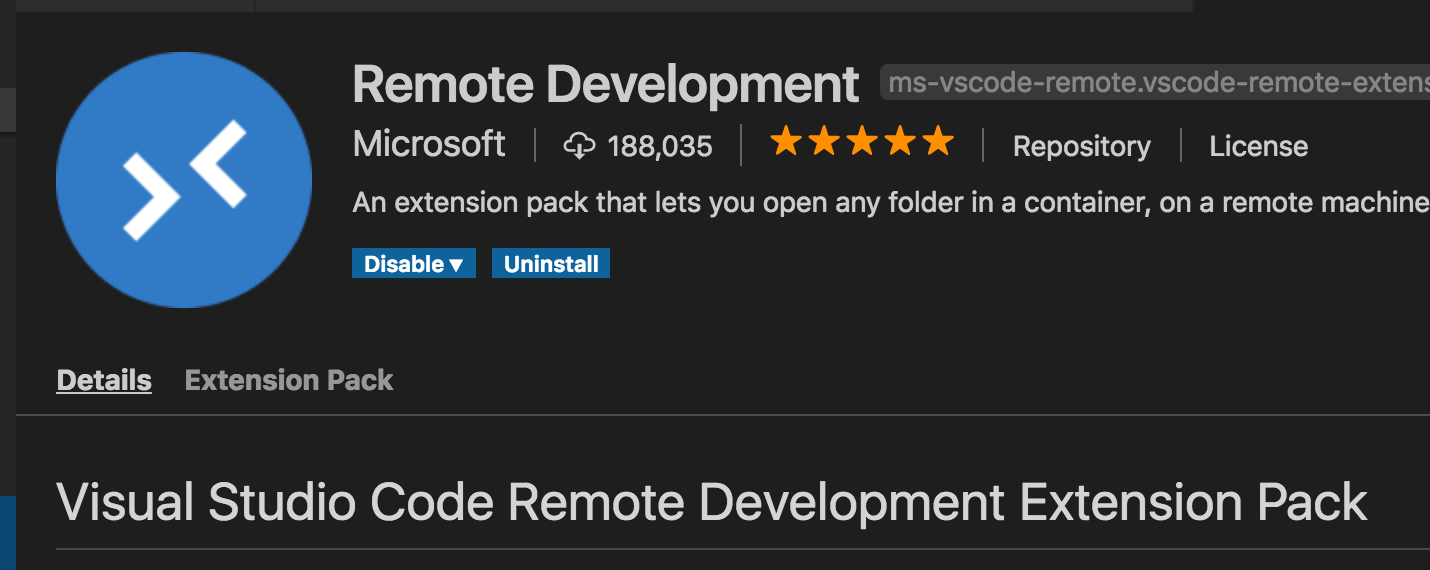Click the Remote Development extension logo
1430x570 pixels.
pos(184,180)
